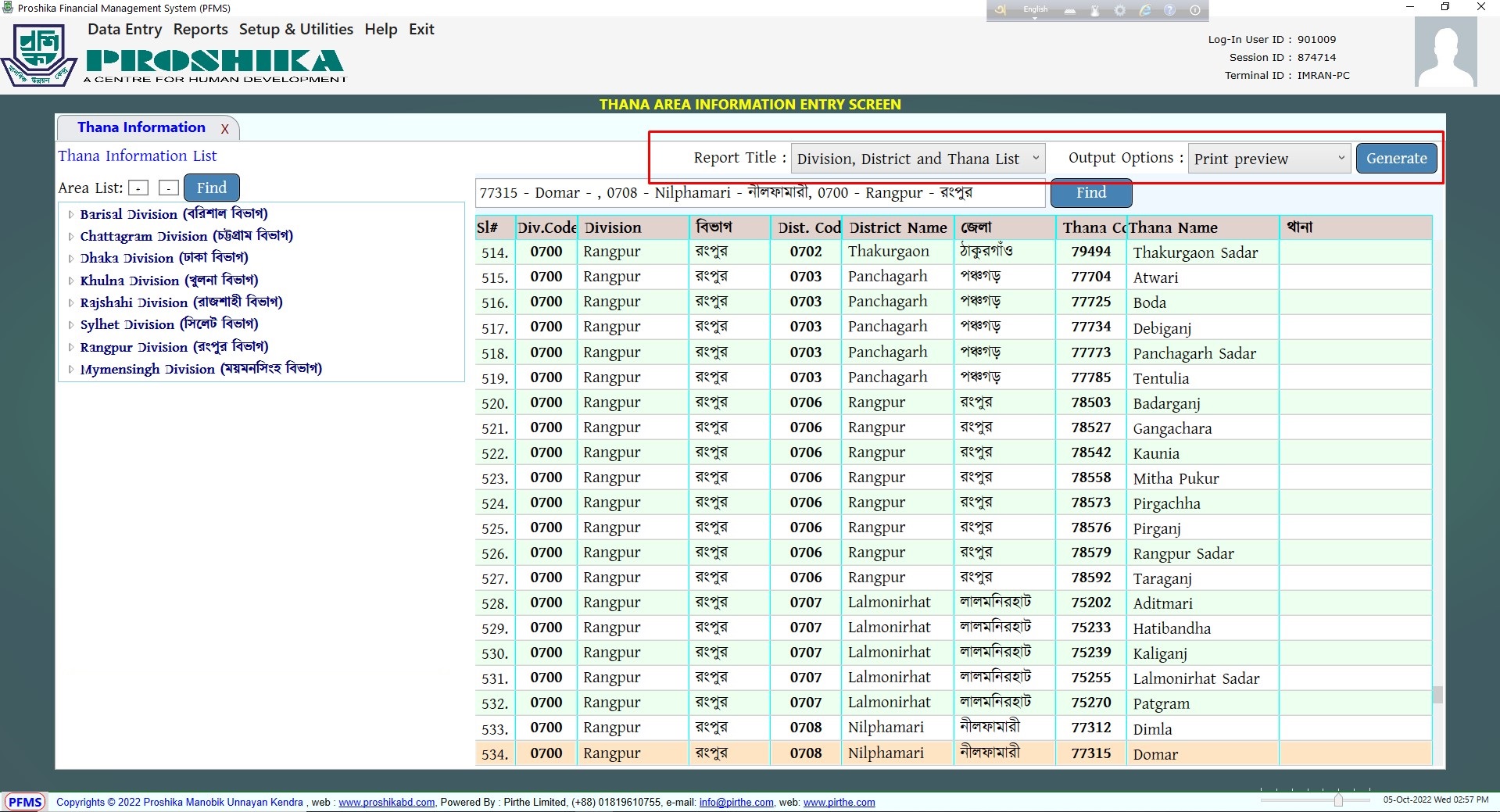
Task: Expand the Barisal Division tree node
Action: pyautogui.click(x=71, y=214)
